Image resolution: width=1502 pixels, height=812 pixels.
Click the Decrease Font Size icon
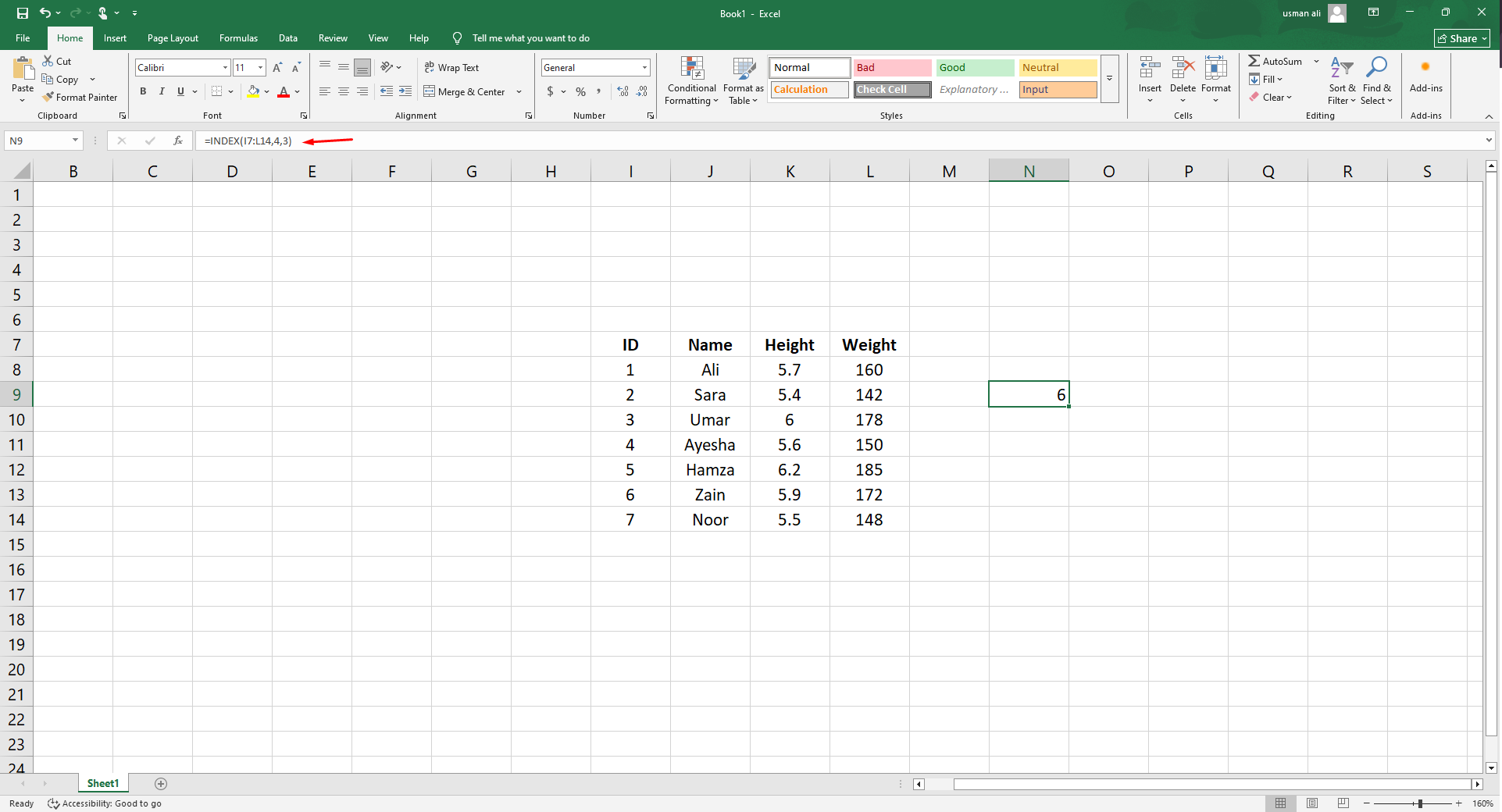pos(296,68)
